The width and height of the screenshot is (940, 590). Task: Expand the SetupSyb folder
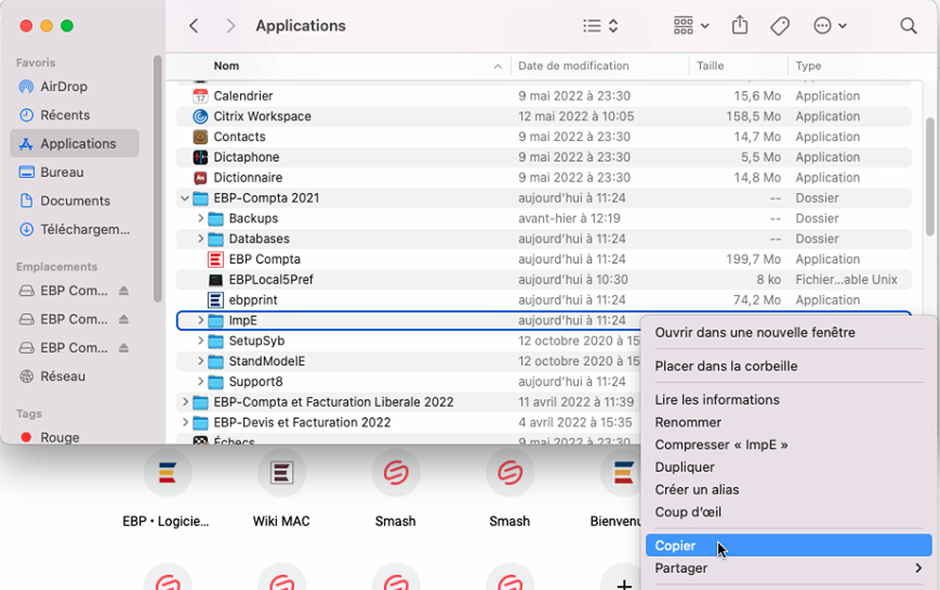click(200, 341)
